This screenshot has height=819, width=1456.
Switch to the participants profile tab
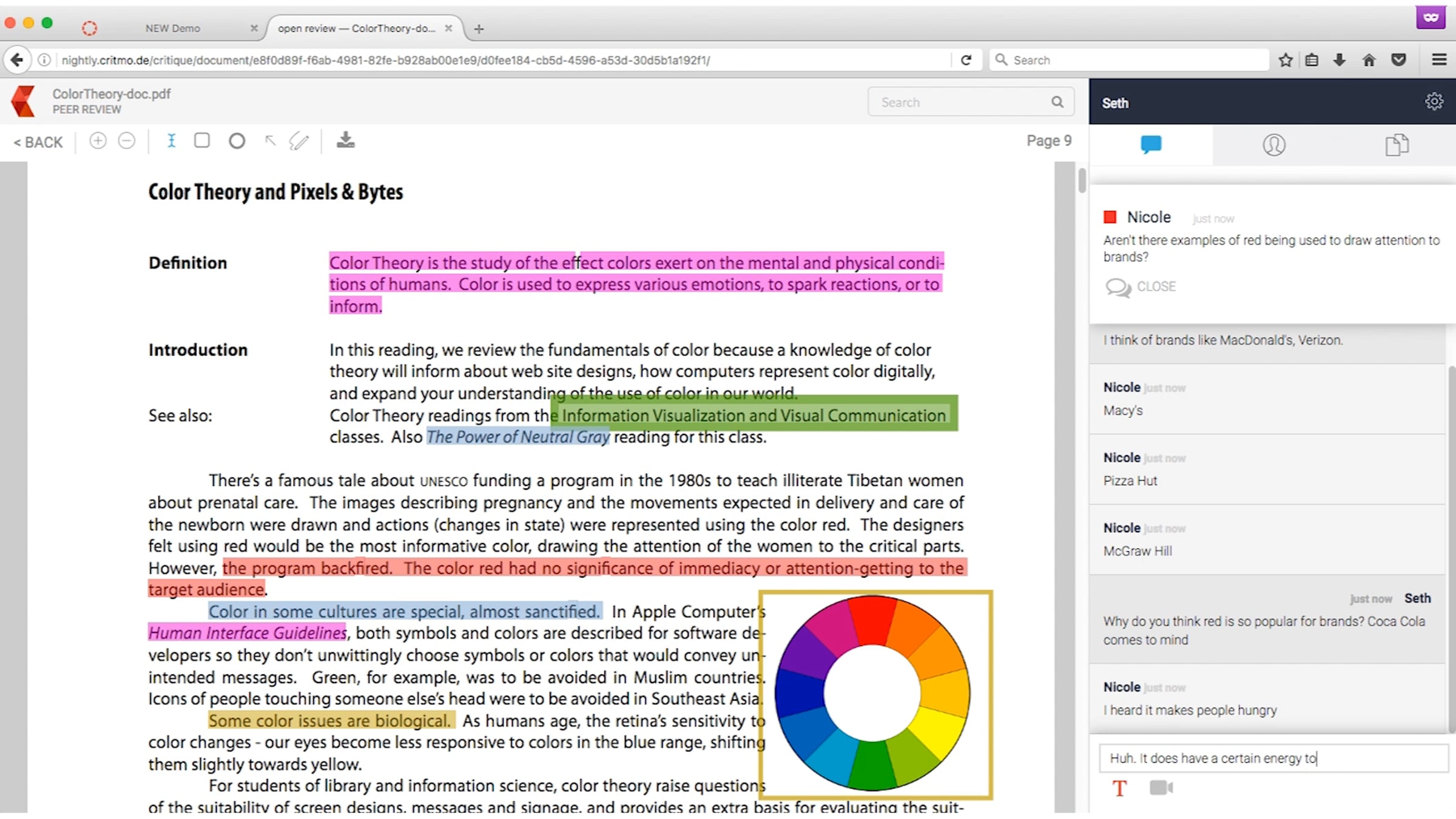[1274, 144]
